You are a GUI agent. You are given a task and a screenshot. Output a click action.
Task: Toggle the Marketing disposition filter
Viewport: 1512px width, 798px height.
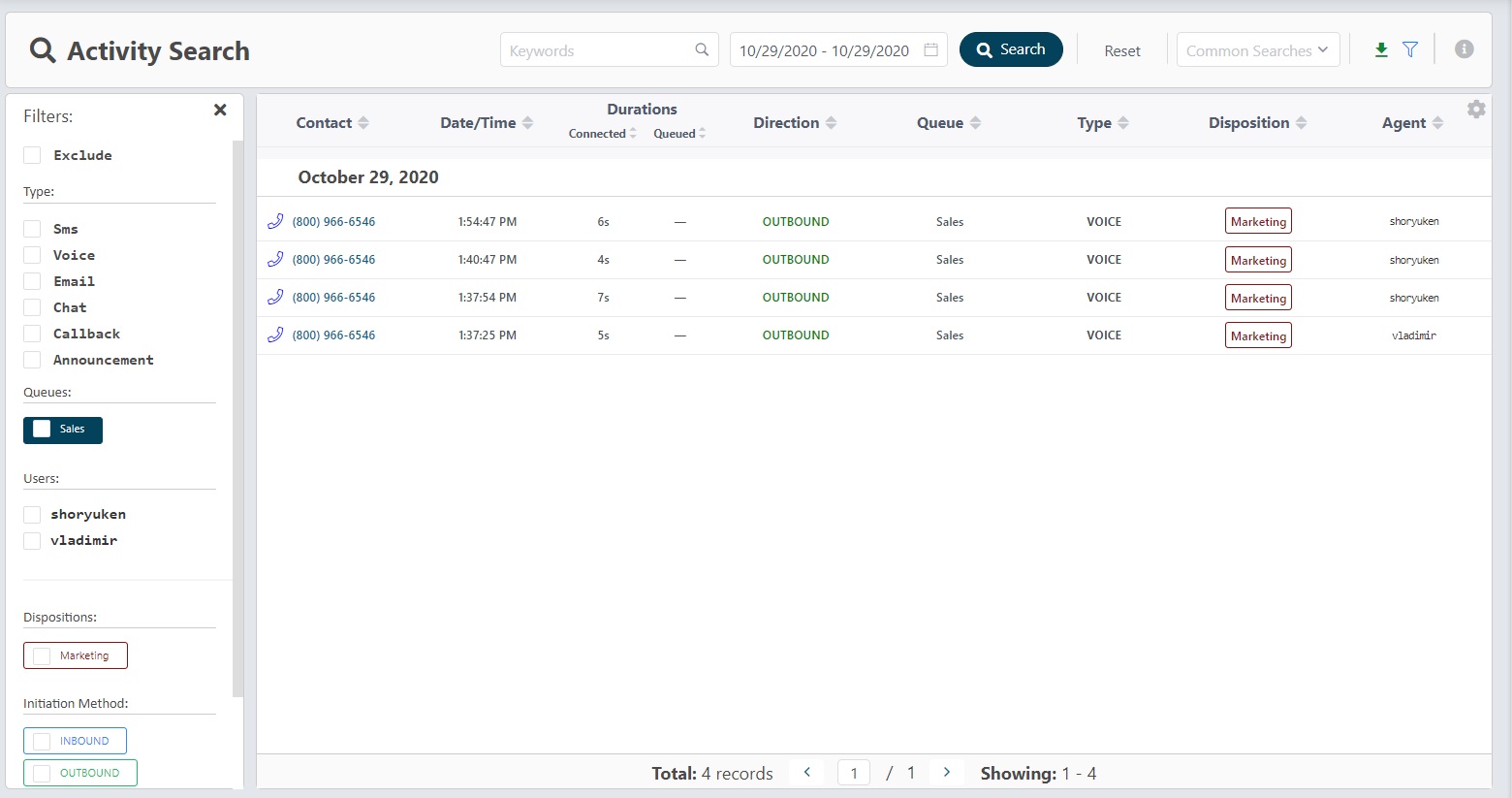pos(76,655)
